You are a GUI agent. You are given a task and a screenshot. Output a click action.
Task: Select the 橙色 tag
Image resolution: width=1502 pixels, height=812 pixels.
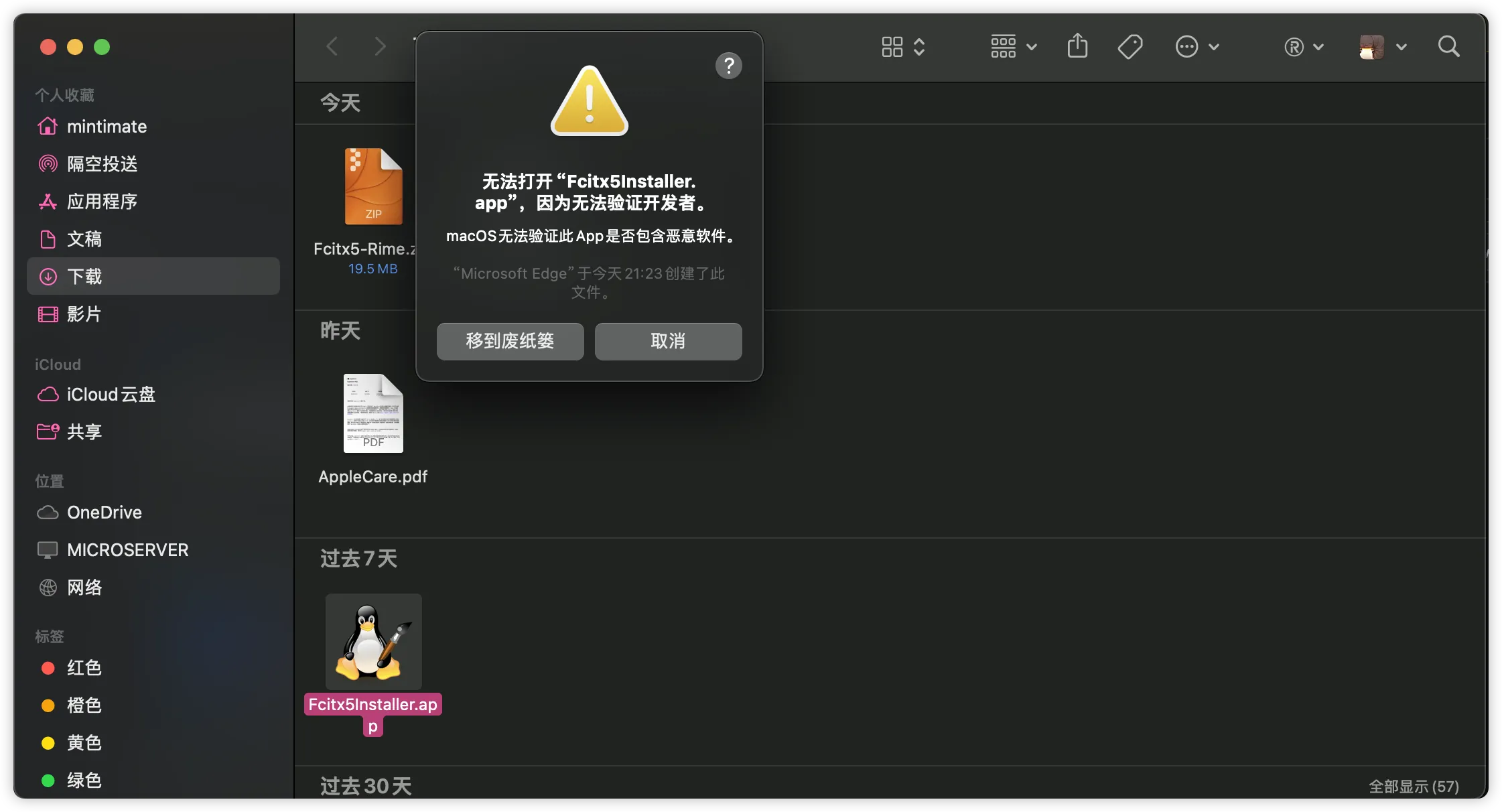(153, 705)
